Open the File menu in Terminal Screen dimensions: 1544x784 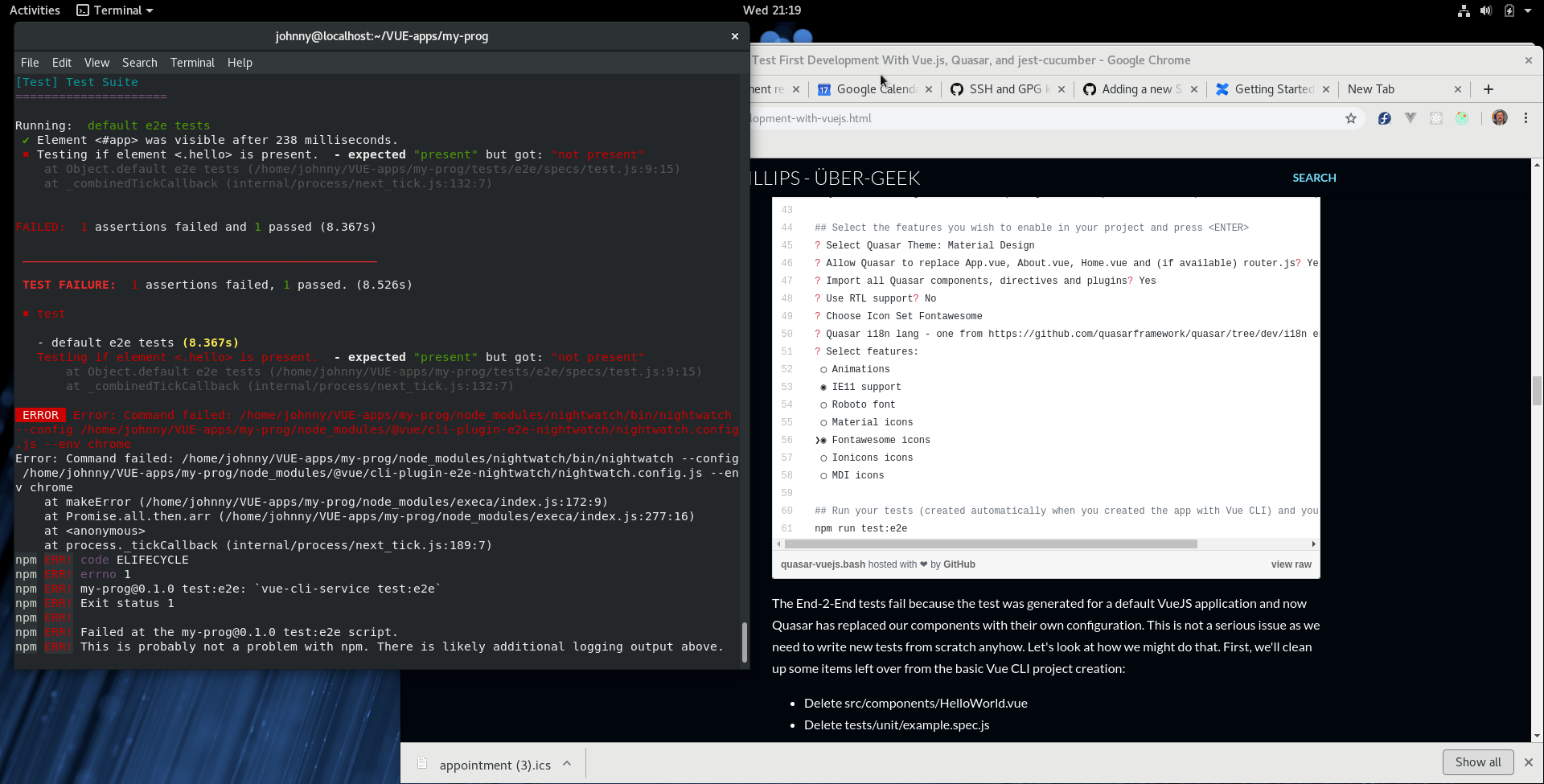coord(30,63)
